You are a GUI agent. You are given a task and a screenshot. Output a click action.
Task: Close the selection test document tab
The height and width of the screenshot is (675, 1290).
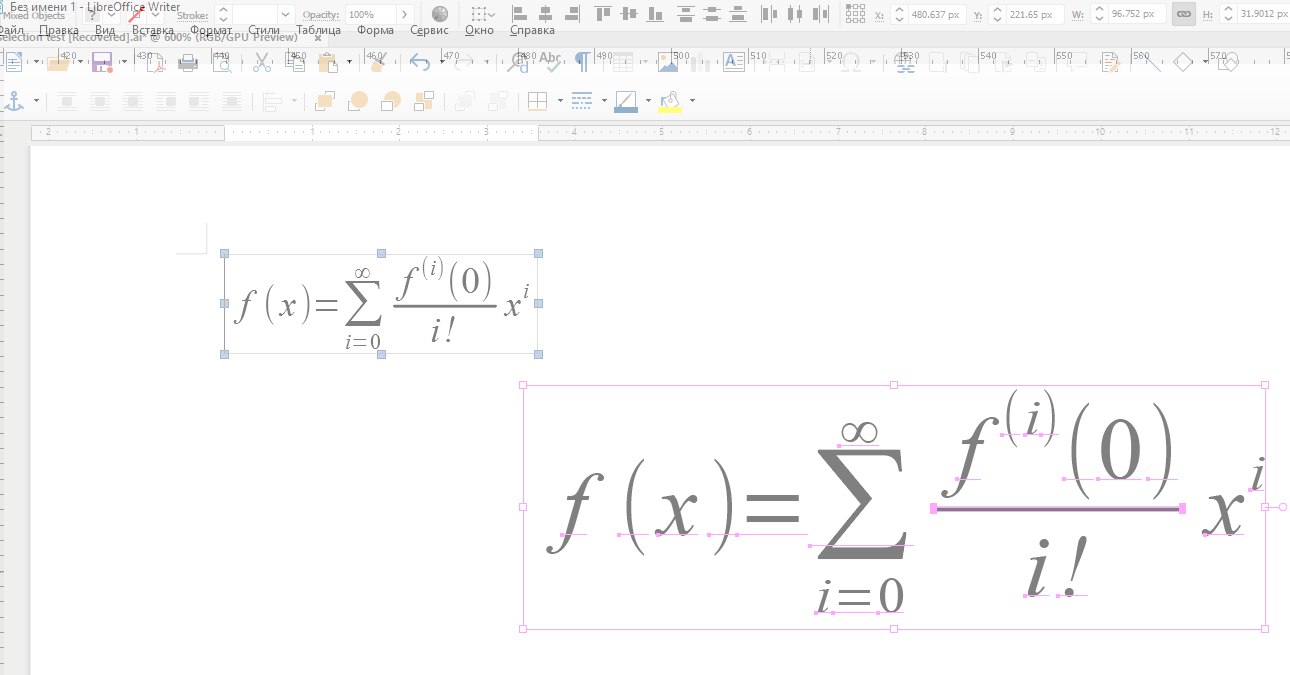coord(318,38)
